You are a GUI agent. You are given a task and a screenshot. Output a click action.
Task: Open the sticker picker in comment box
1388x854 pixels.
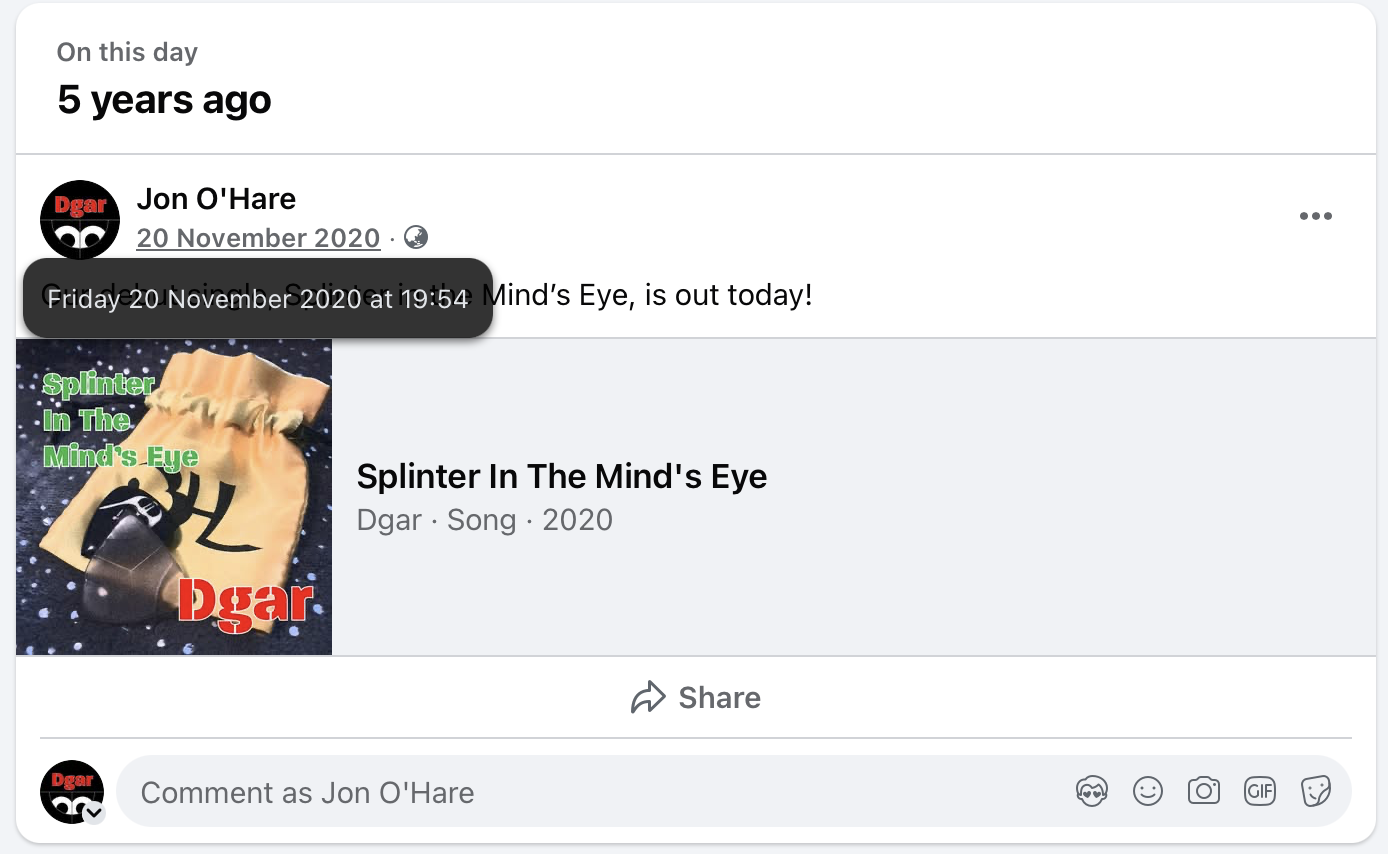(x=1315, y=792)
